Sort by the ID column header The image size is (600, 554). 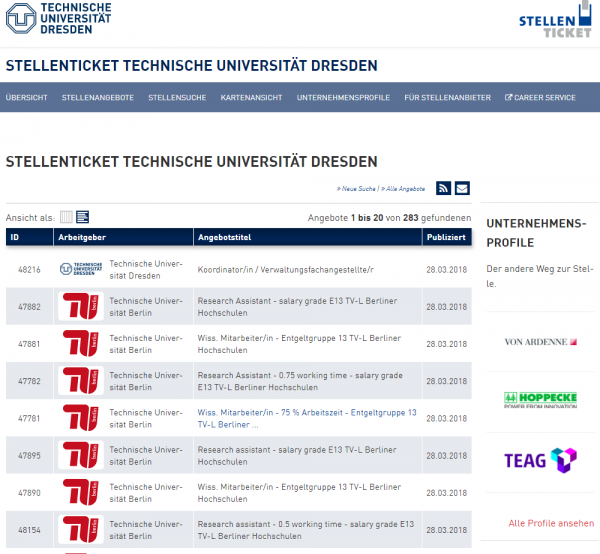[x=29, y=237]
